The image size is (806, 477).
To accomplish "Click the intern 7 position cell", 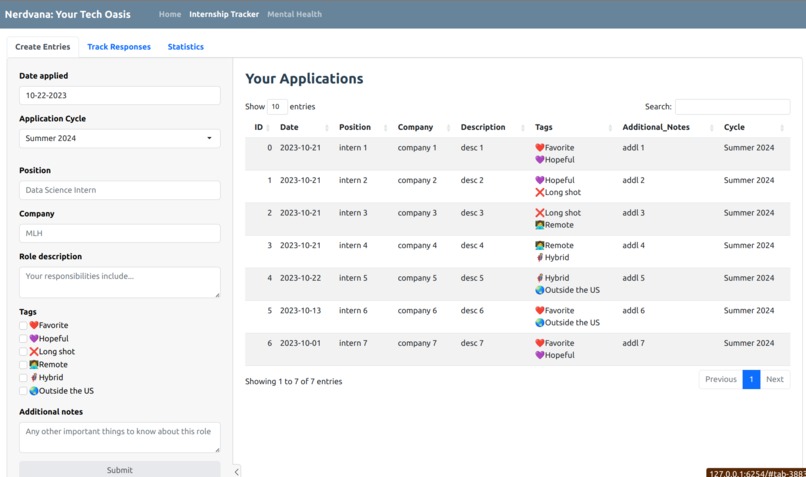I will coord(353,343).
